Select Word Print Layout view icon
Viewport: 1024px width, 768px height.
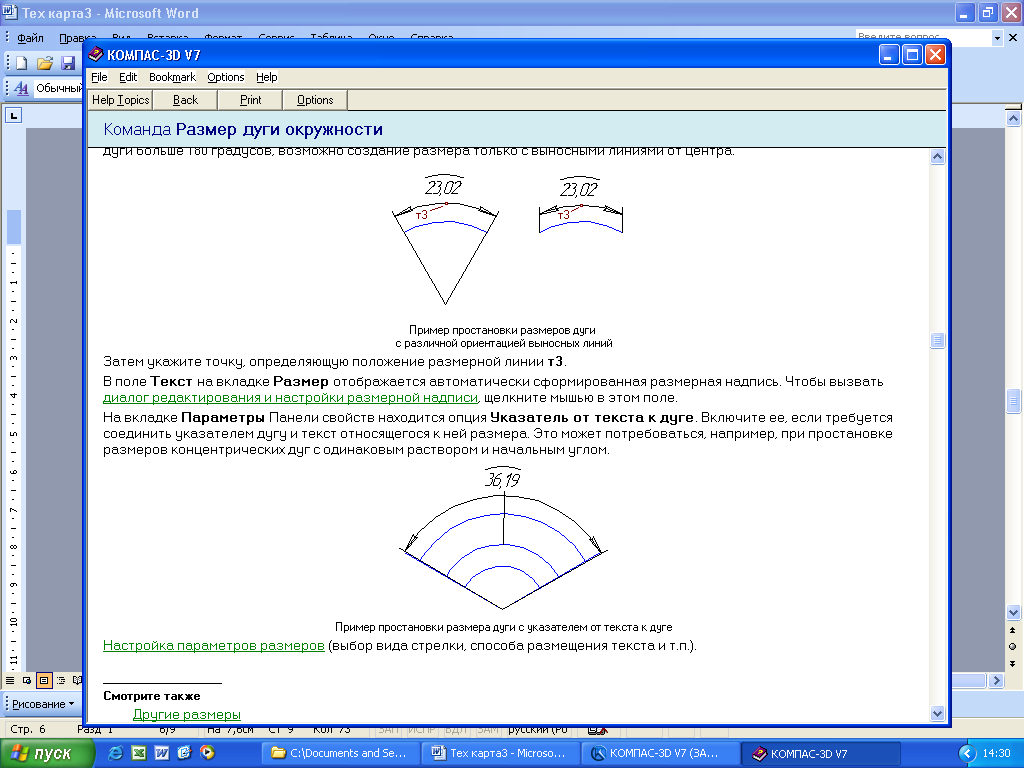coord(44,680)
